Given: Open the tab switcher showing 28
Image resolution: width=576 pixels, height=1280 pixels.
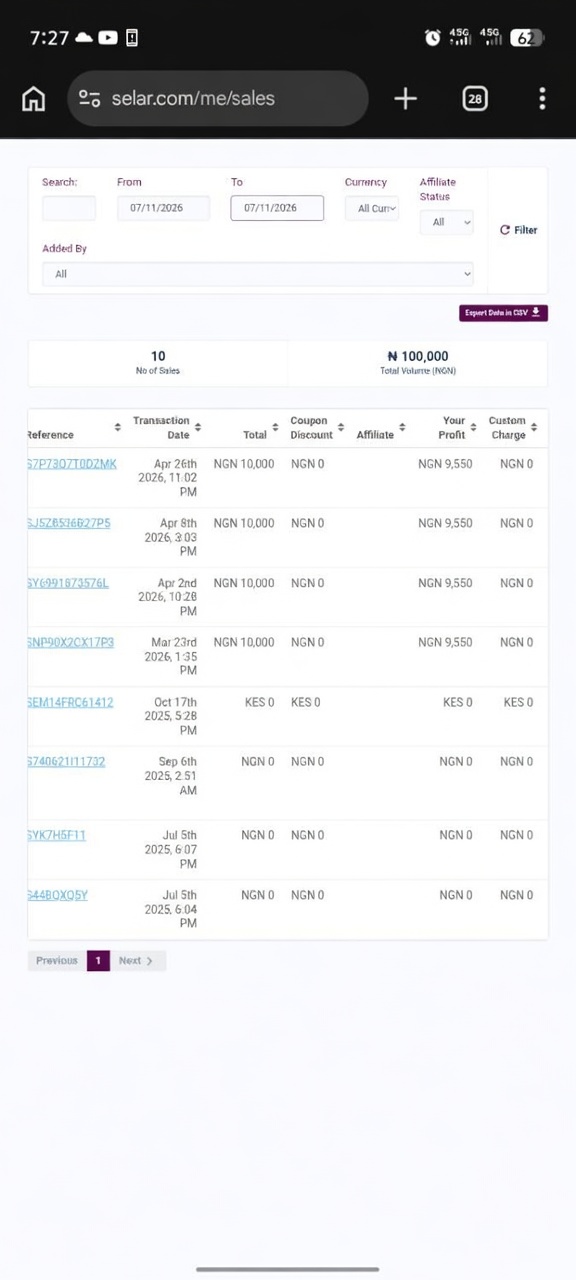Looking at the screenshot, I should (x=475, y=98).
